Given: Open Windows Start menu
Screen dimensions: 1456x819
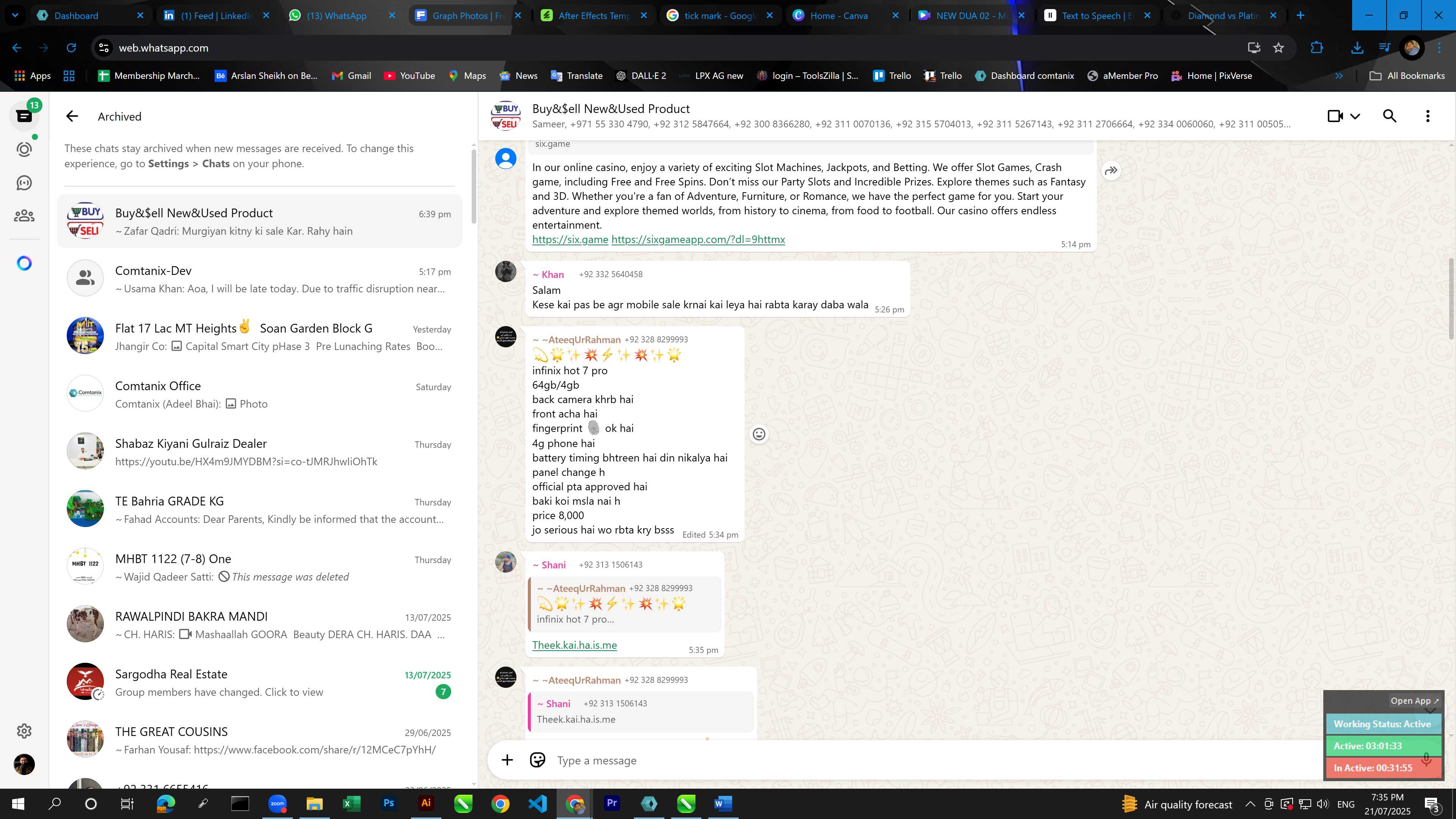Looking at the screenshot, I should tap(17, 804).
